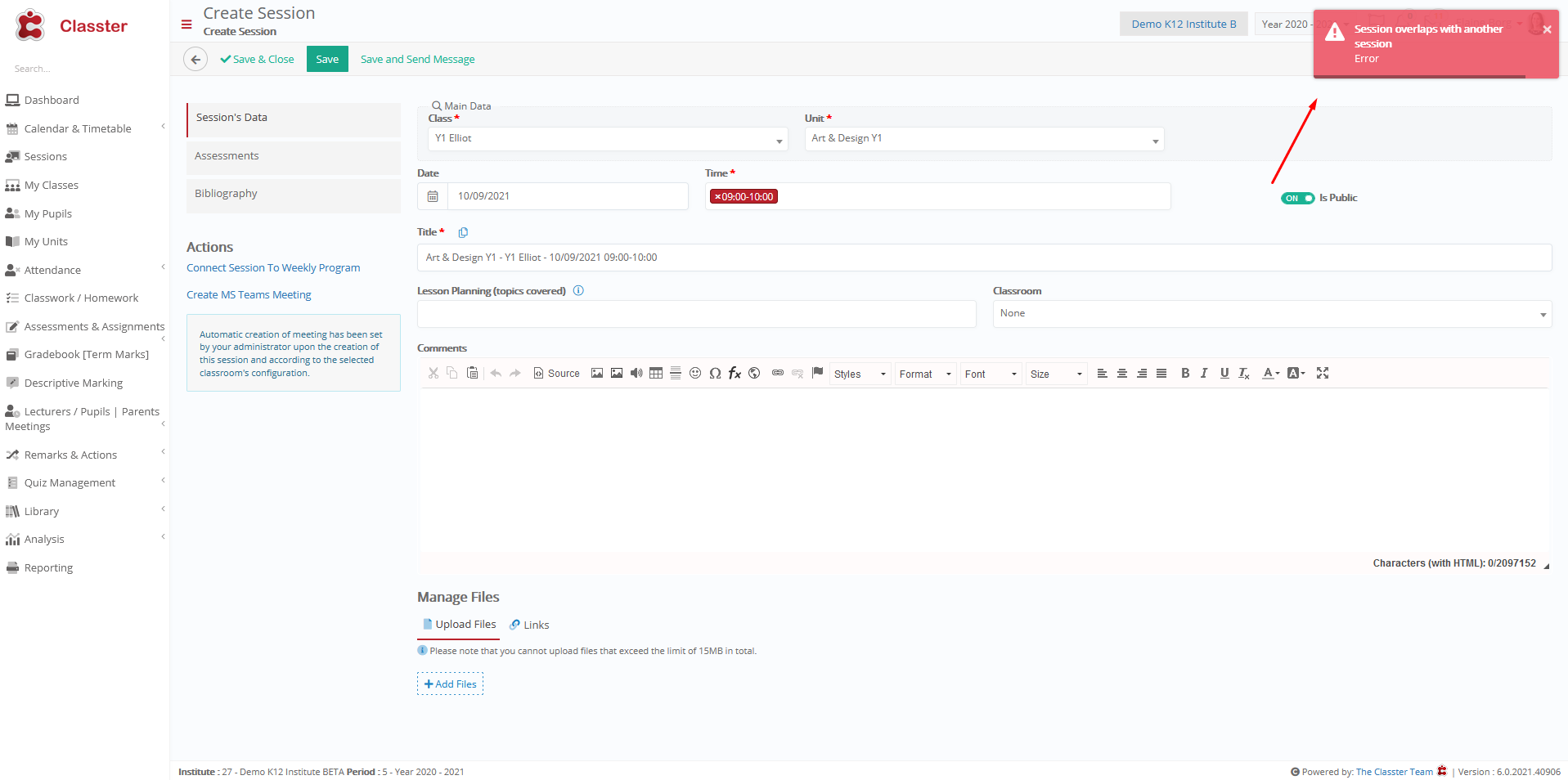Click the sidebar Search field
This screenshot has height=780, width=1568.
pyautogui.click(x=84, y=69)
